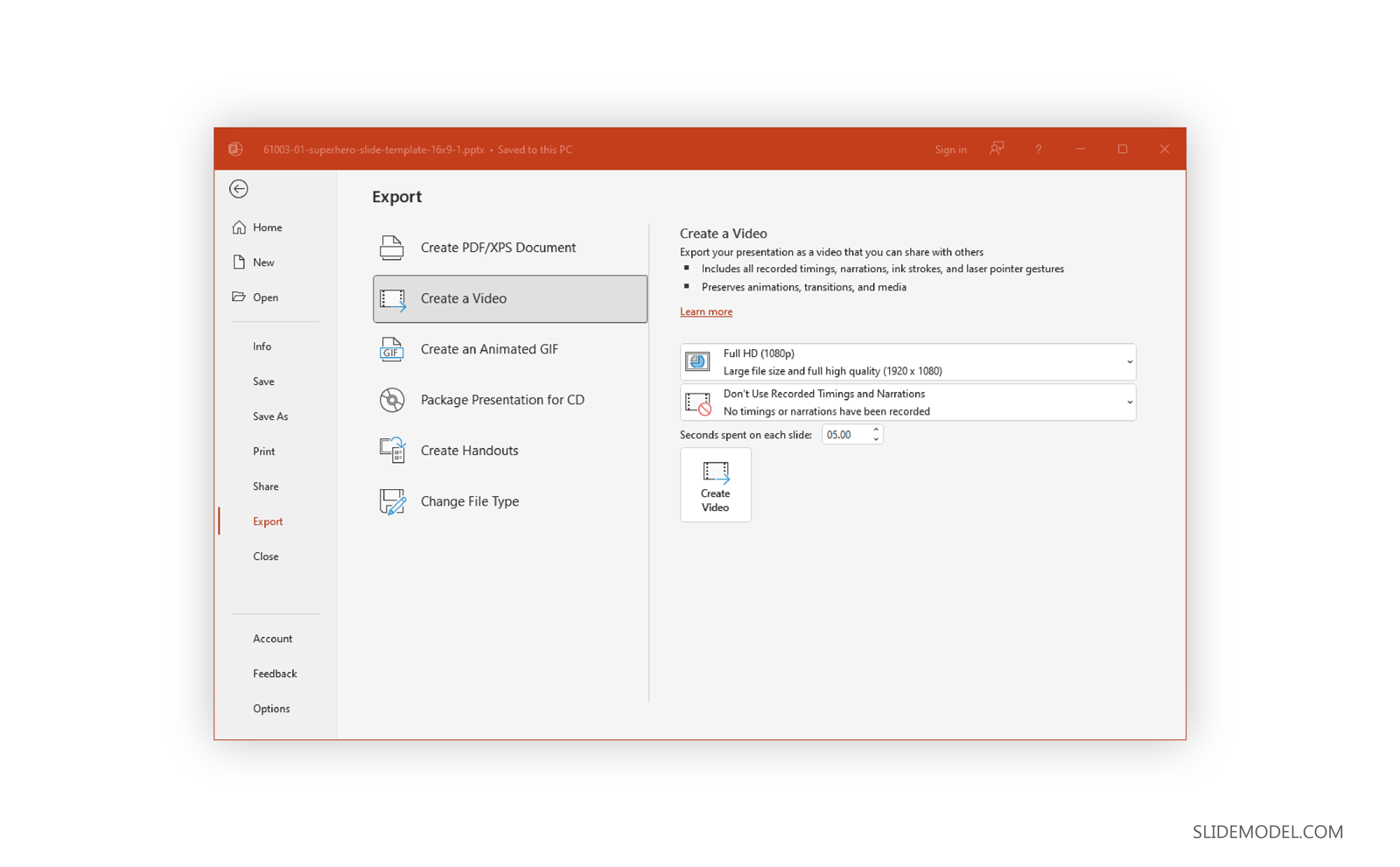Viewport: 1400px width, 867px height.
Task: Click the PowerPoint logo in title bar
Action: [235, 150]
